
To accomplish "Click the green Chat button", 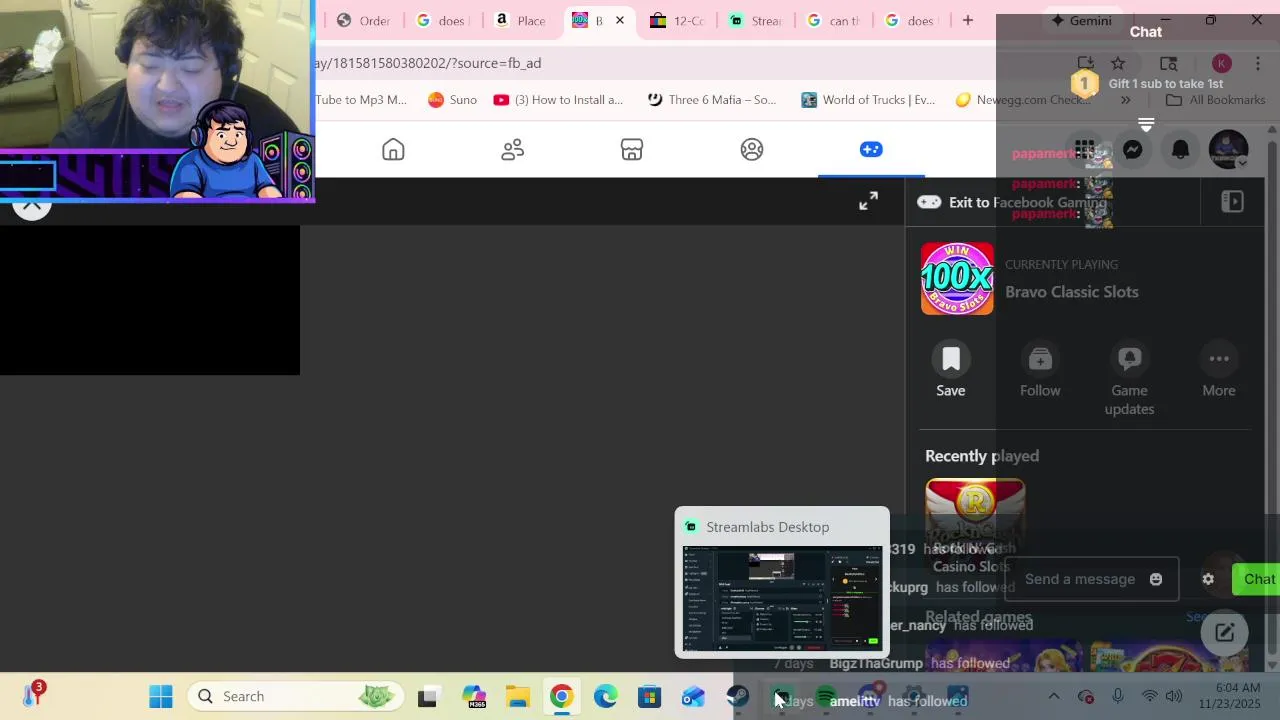I will [x=1258, y=579].
